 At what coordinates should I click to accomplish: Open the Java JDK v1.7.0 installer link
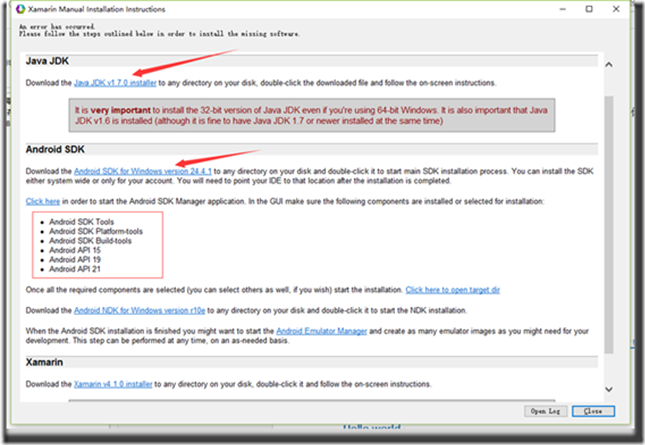tap(115, 83)
